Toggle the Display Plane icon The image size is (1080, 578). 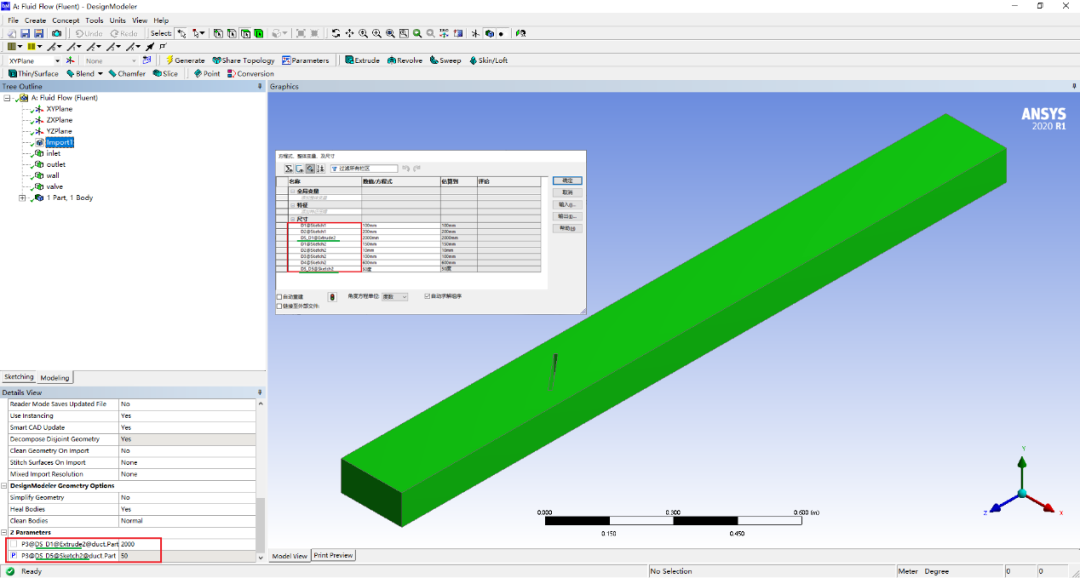[475, 33]
